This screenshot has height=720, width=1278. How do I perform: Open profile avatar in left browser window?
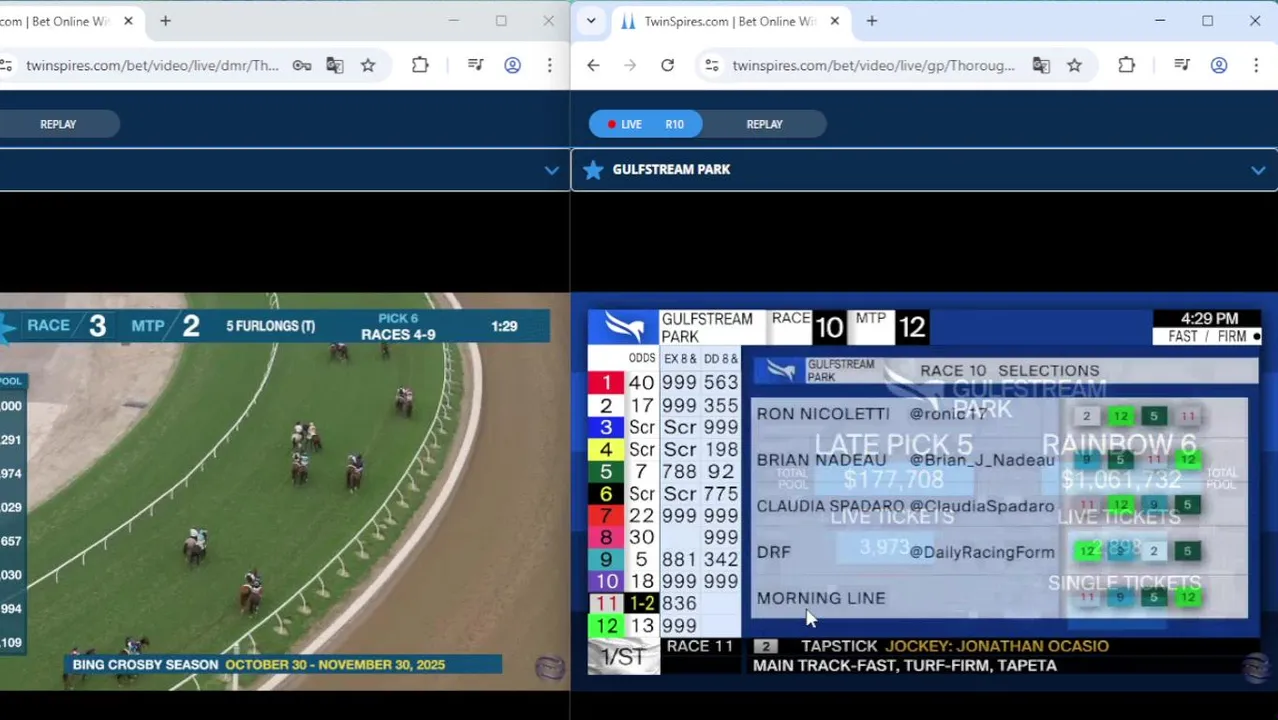[512, 65]
